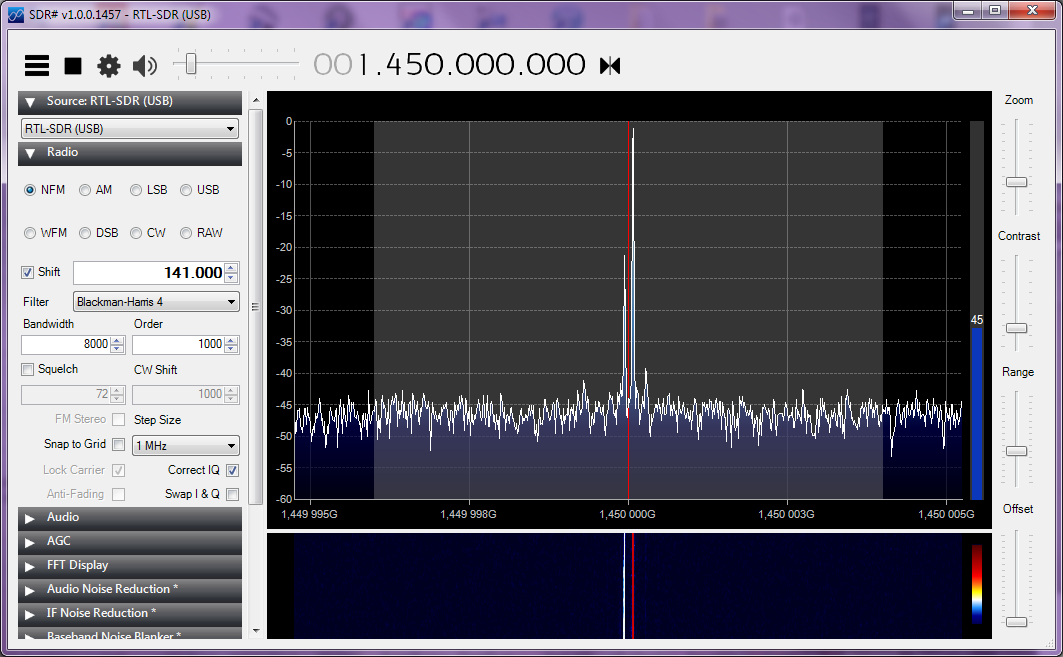The width and height of the screenshot is (1063, 657).
Task: Open the settings gear configuration
Action: [108, 66]
